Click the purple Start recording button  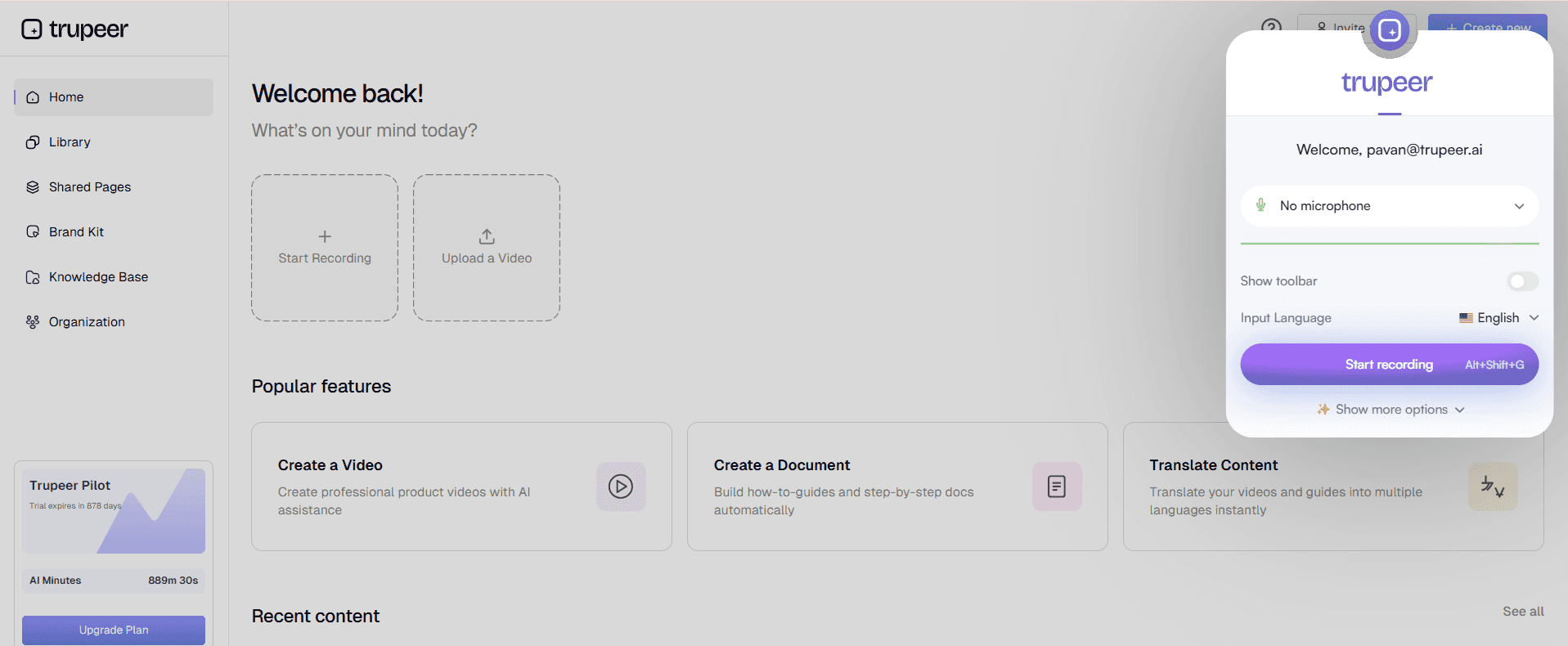pyautogui.click(x=1390, y=365)
